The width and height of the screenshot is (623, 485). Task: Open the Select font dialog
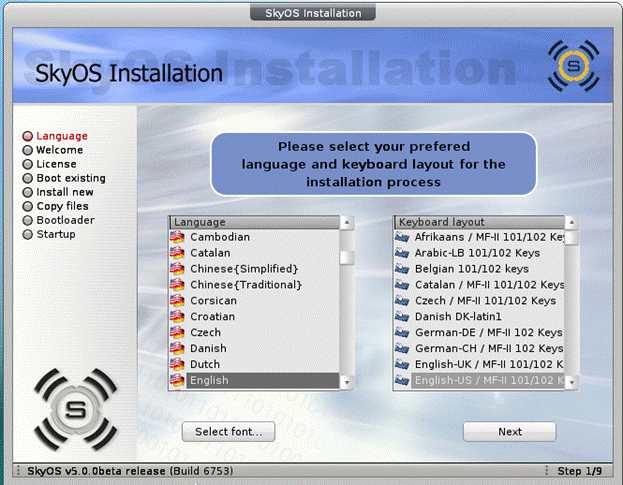click(228, 431)
